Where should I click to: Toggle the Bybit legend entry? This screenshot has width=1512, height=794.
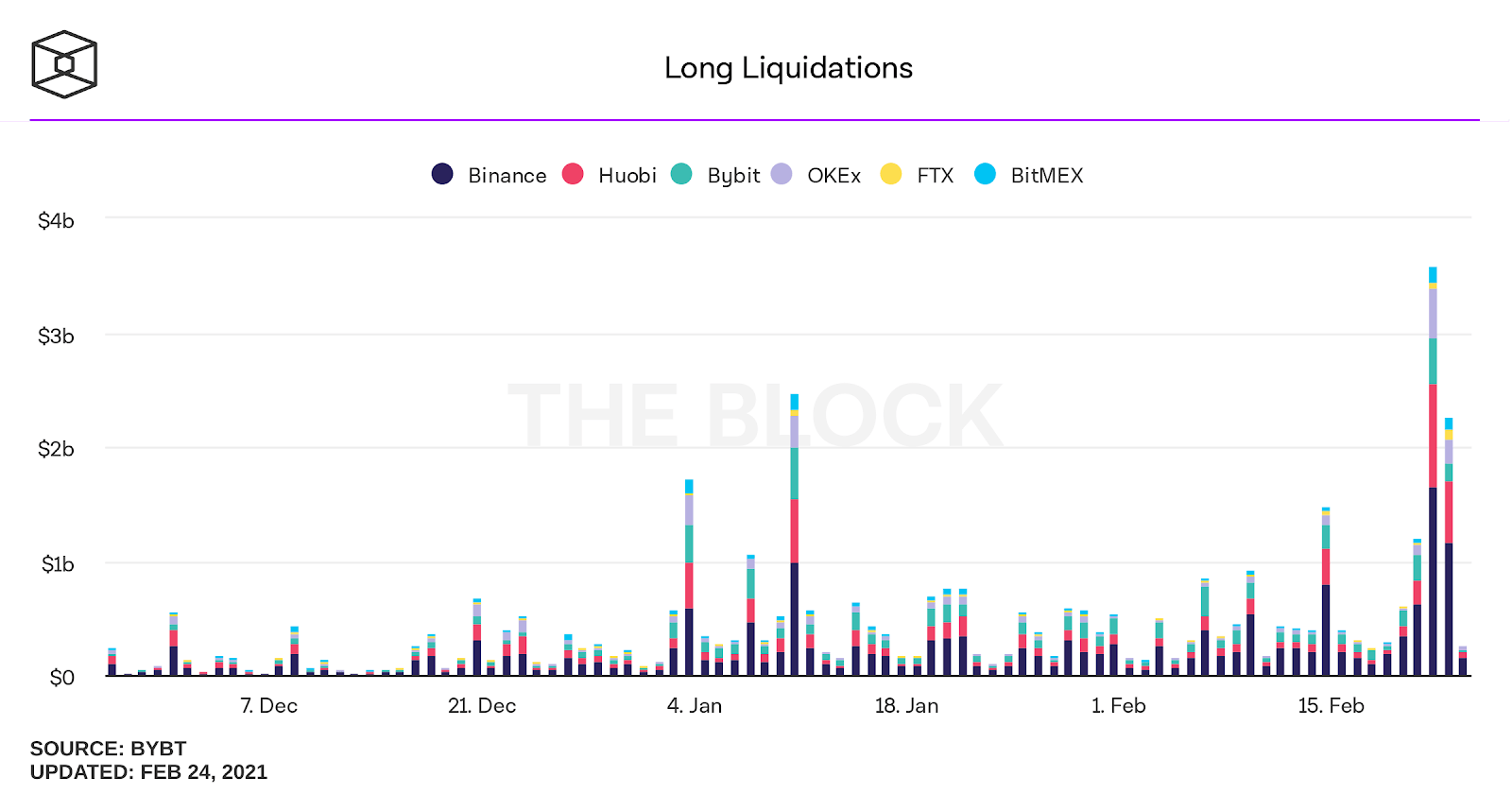pos(715,175)
